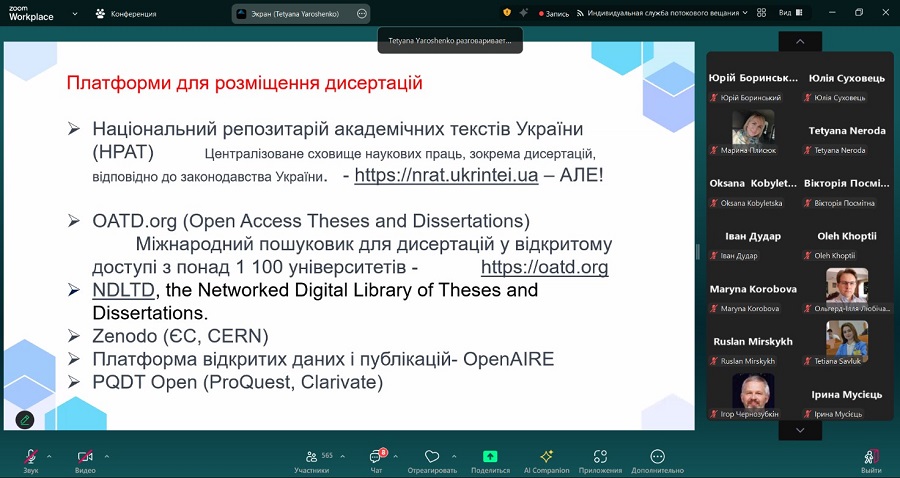The height and width of the screenshot is (478, 900).
Task: Open the nrat.ukrintei.ua link on the slide
Action: point(446,175)
